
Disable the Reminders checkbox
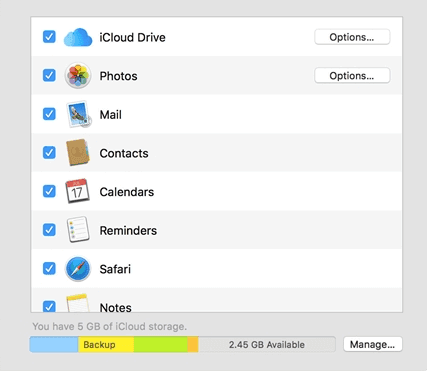(x=49, y=230)
